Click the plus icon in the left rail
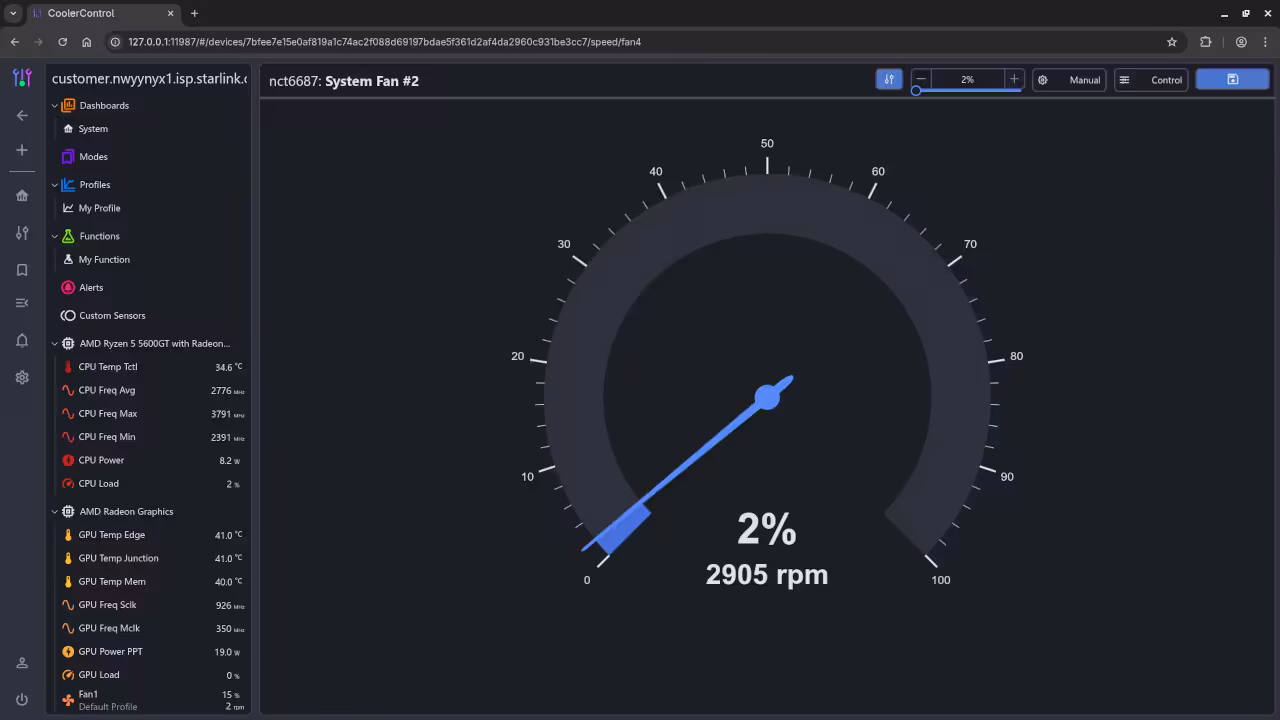Image resolution: width=1280 pixels, height=720 pixels. [22, 150]
